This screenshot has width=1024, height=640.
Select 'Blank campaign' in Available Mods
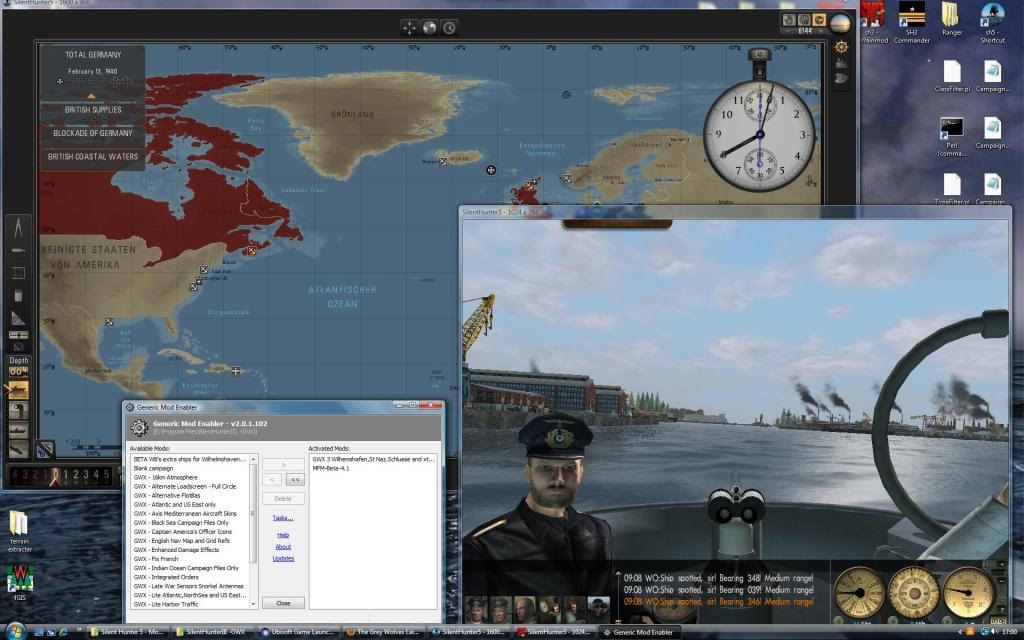coord(153,468)
